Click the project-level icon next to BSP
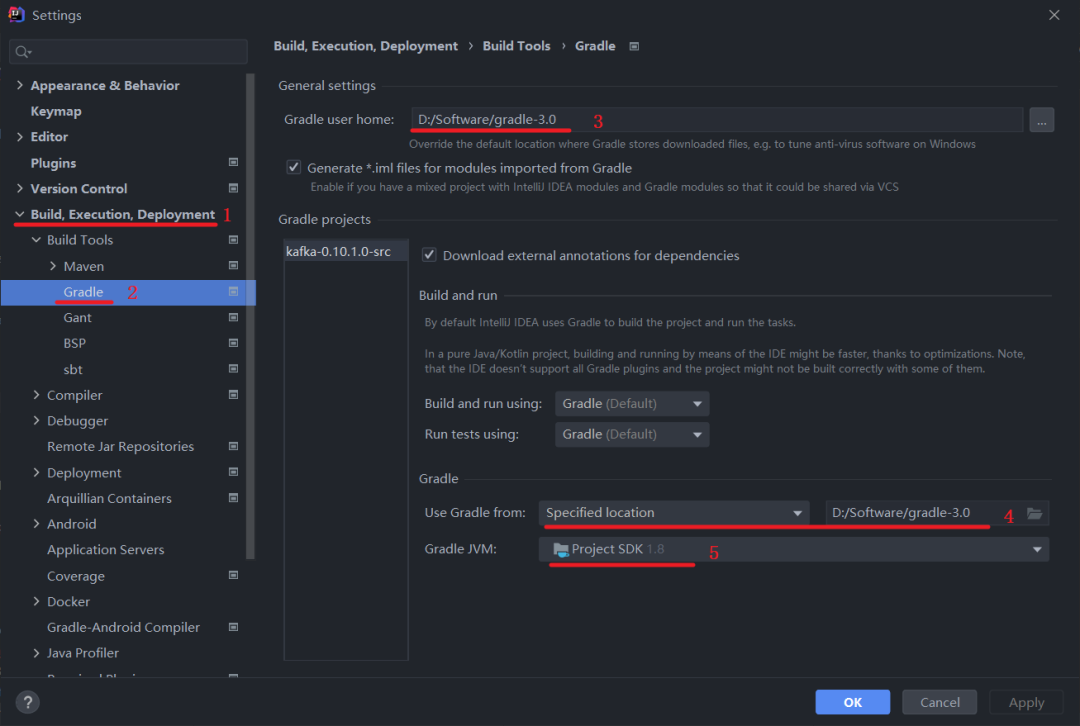 click(x=233, y=343)
